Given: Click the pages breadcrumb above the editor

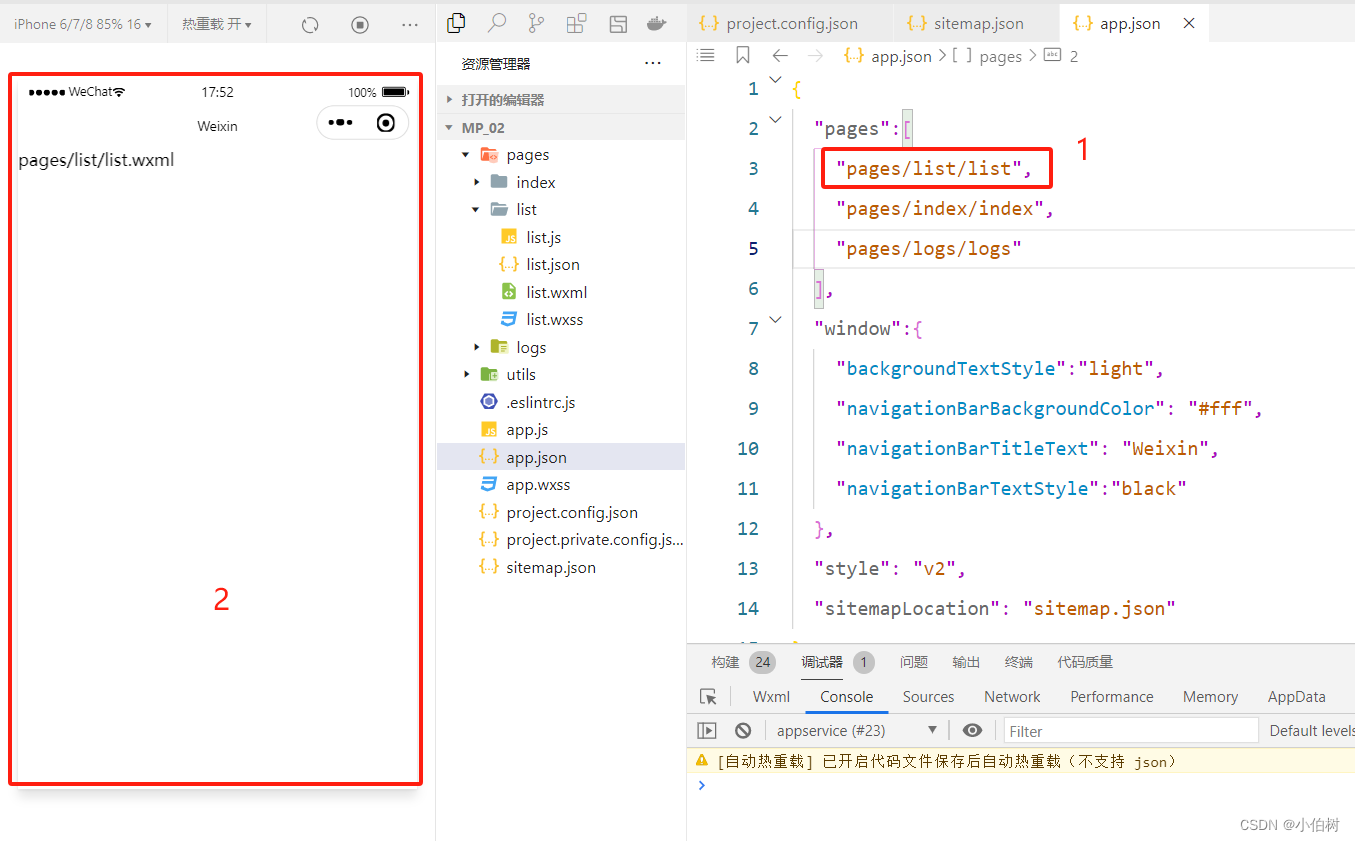Looking at the screenshot, I should coord(1000,56).
